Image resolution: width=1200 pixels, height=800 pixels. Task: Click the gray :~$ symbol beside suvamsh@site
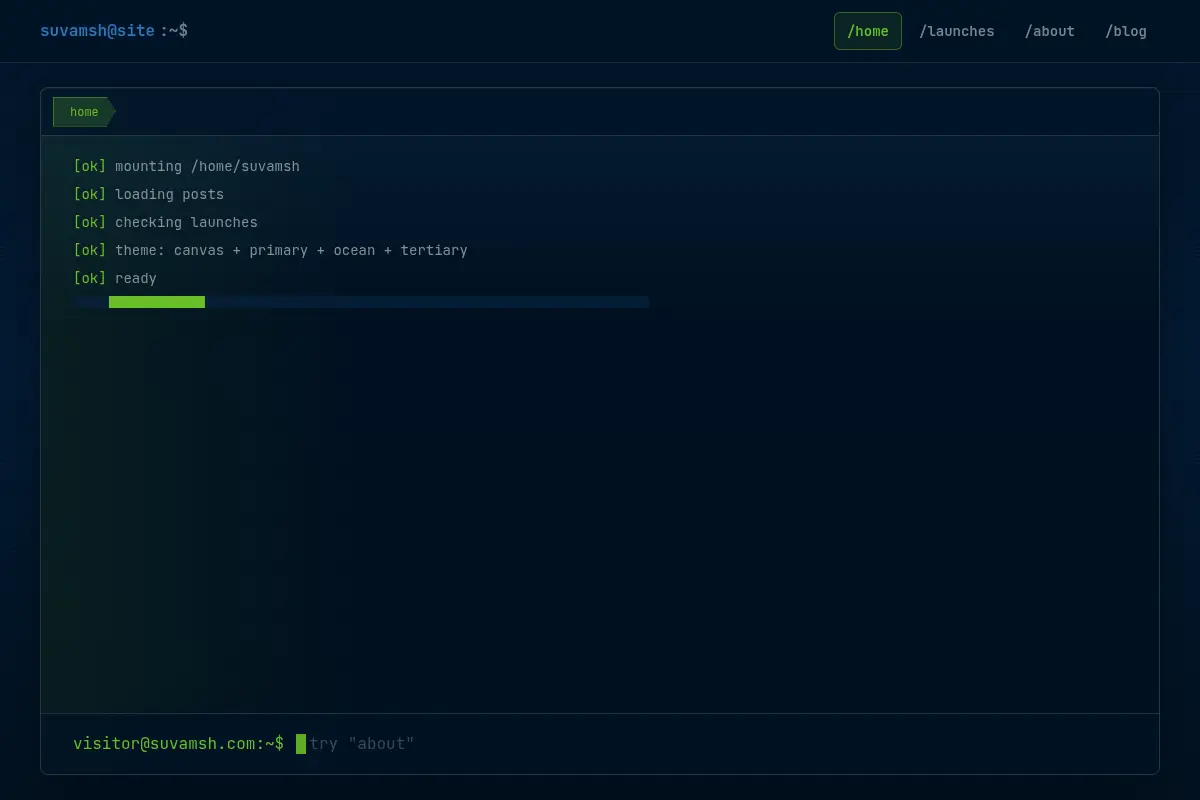(x=174, y=31)
